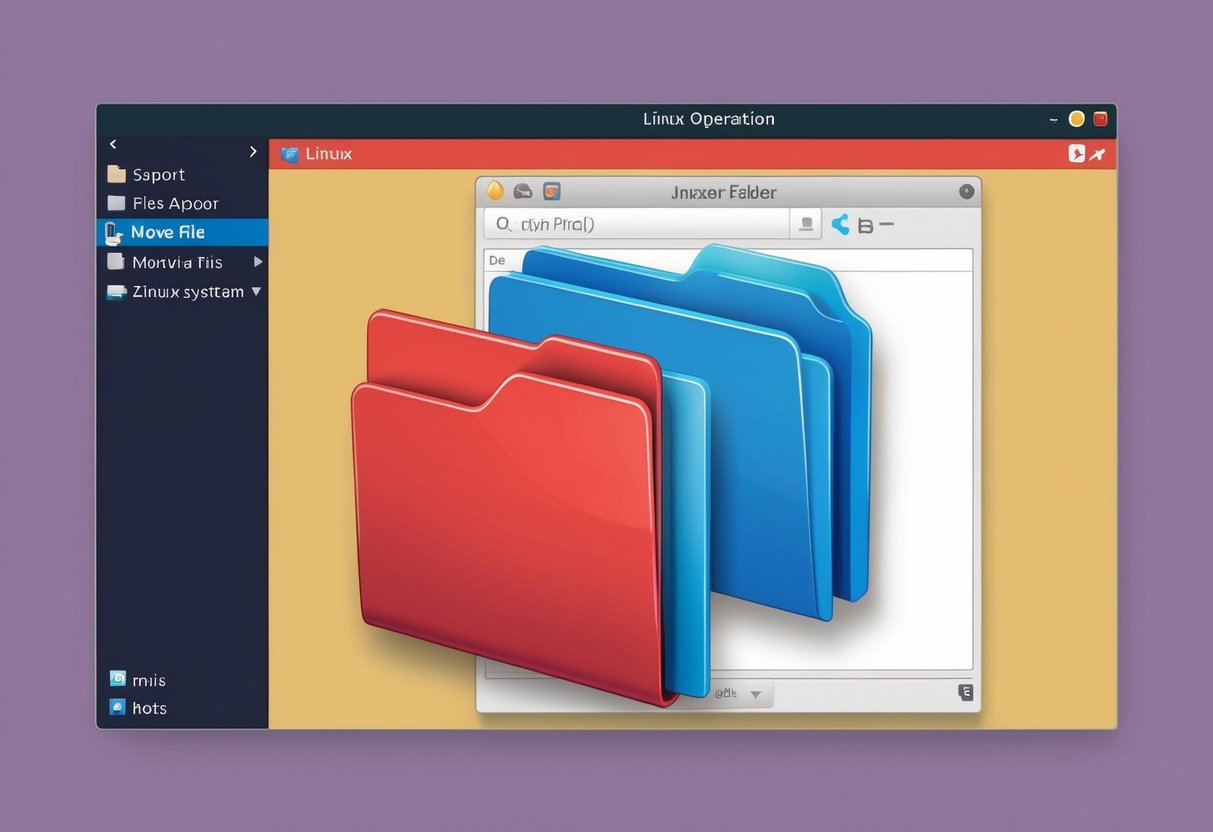Expand the Zinux systam dropdown arrow
The width and height of the screenshot is (1213, 832).
click(x=256, y=291)
